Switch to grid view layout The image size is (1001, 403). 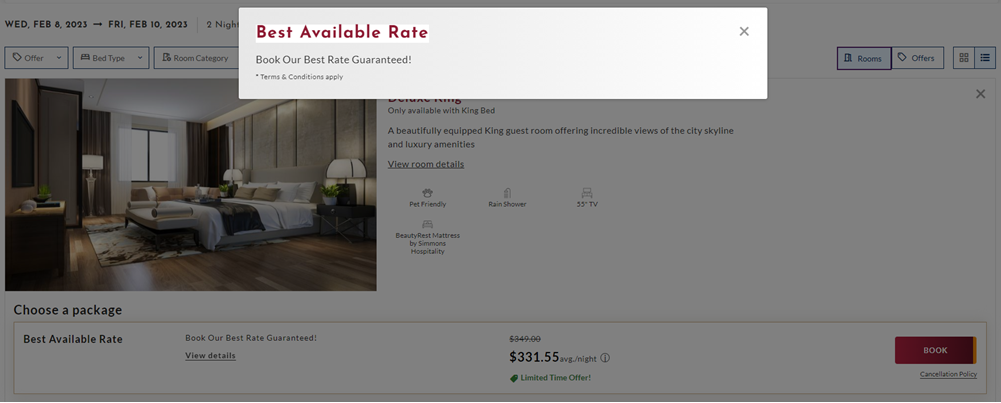pos(964,58)
